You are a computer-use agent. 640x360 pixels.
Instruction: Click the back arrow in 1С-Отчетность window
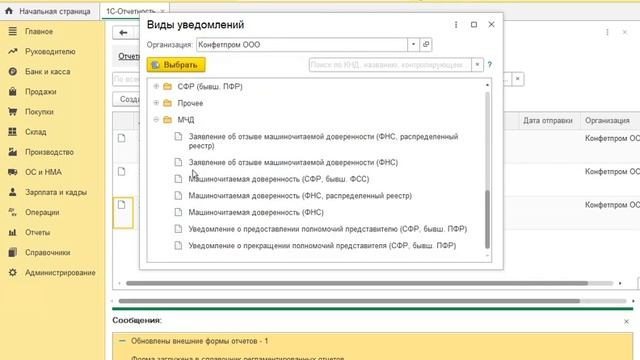[x=123, y=33]
